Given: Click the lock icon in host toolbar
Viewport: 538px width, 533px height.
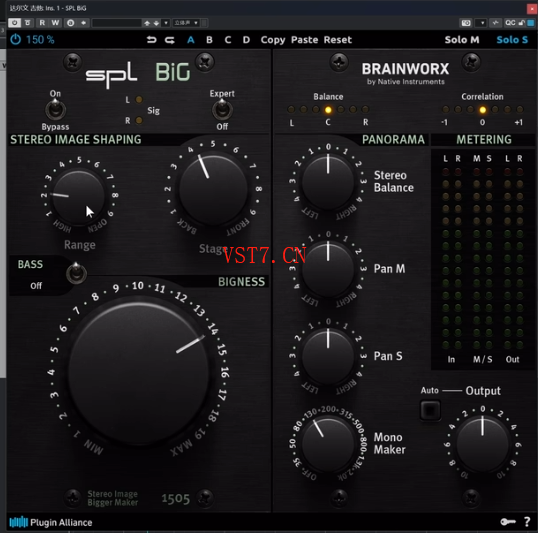Looking at the screenshot, I should pos(522,23).
